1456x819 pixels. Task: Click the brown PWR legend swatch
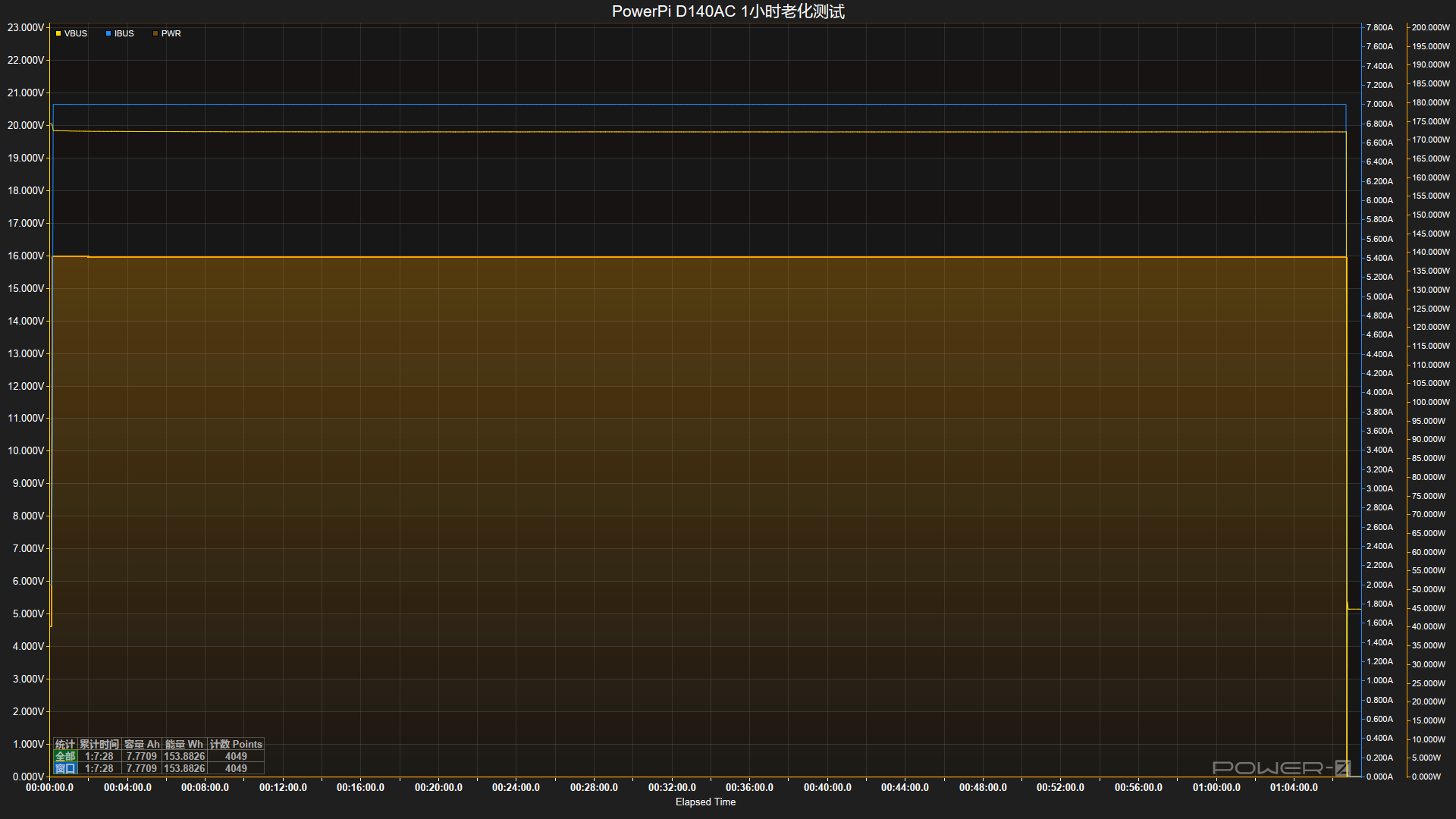pyautogui.click(x=155, y=33)
